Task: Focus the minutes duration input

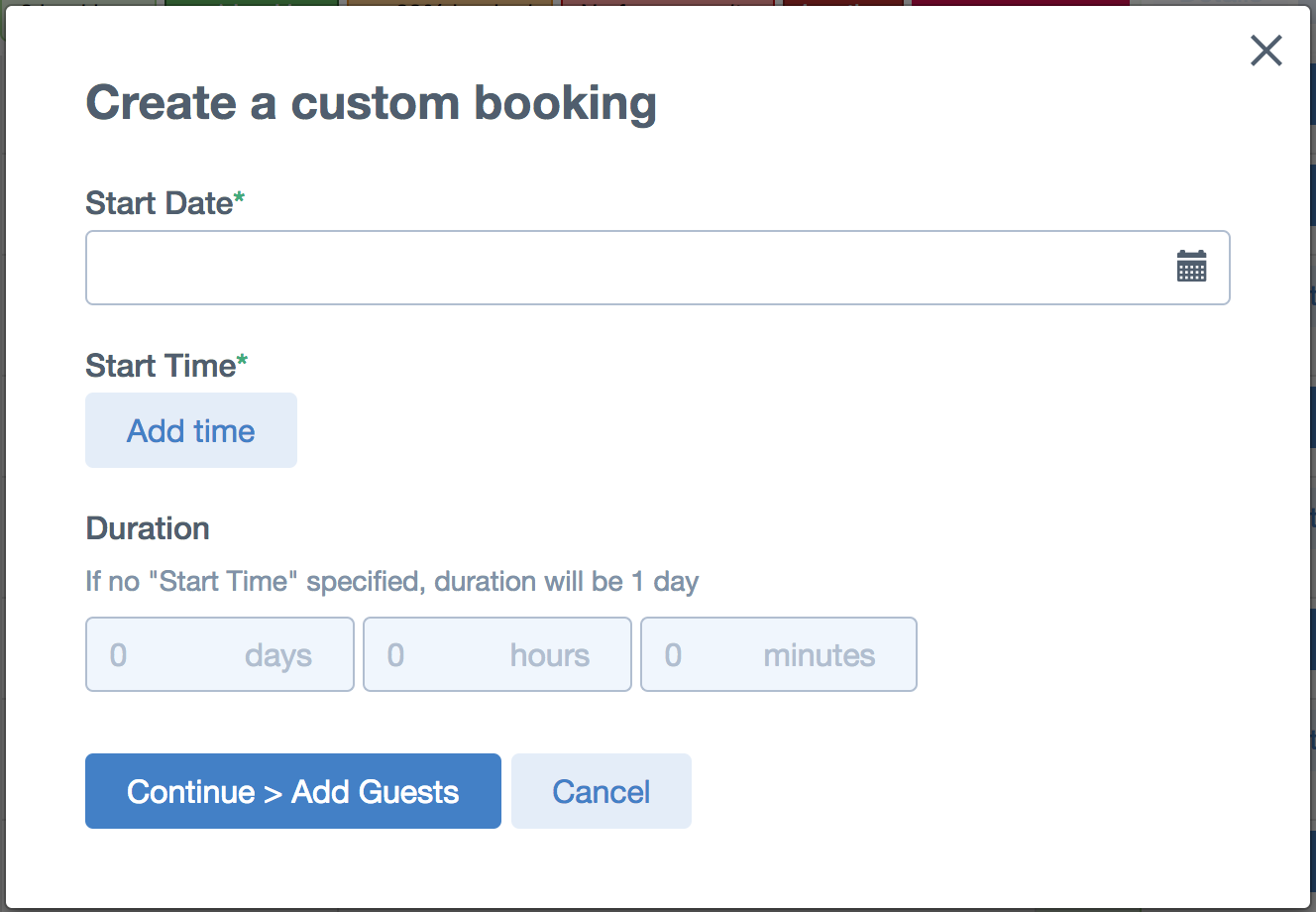Action: point(779,654)
